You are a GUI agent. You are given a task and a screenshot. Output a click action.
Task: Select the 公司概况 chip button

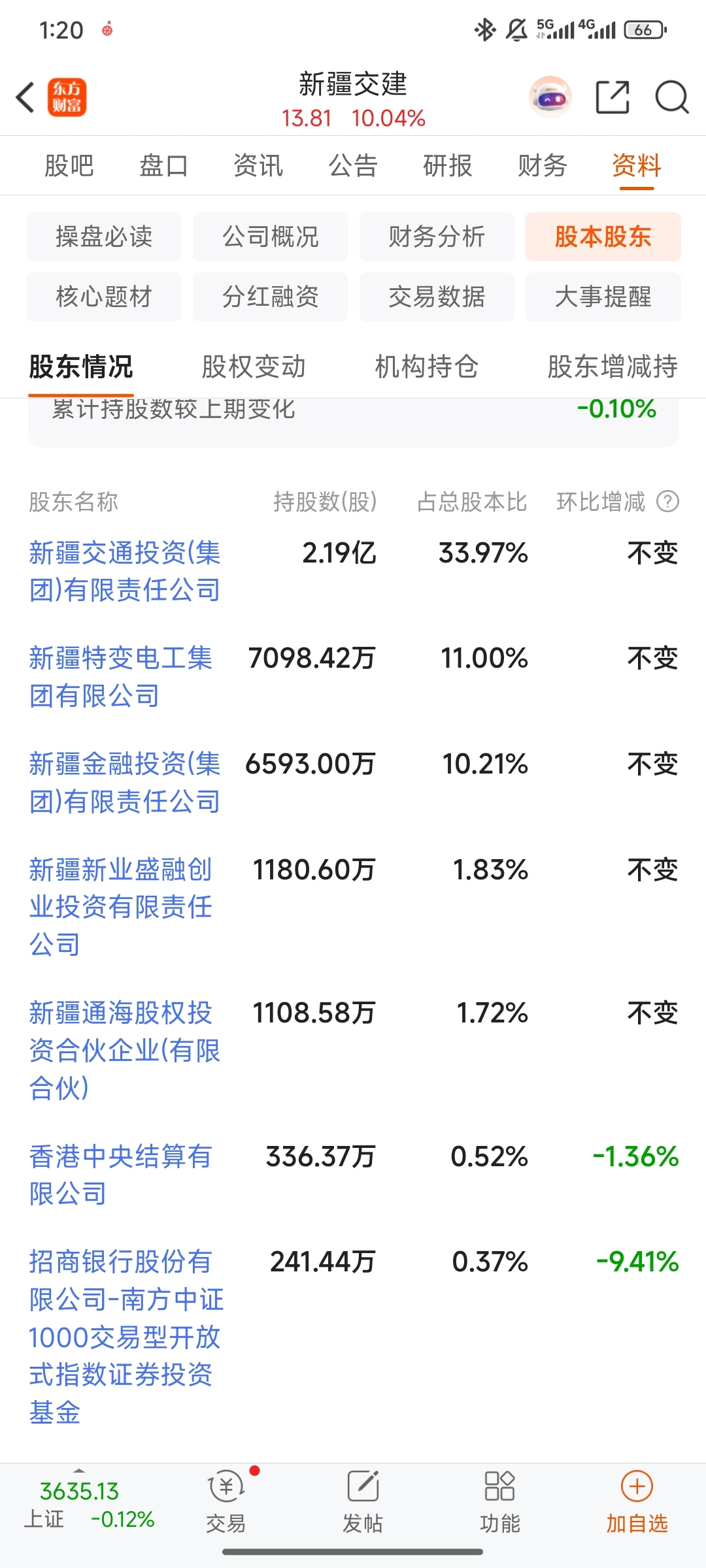[270, 237]
